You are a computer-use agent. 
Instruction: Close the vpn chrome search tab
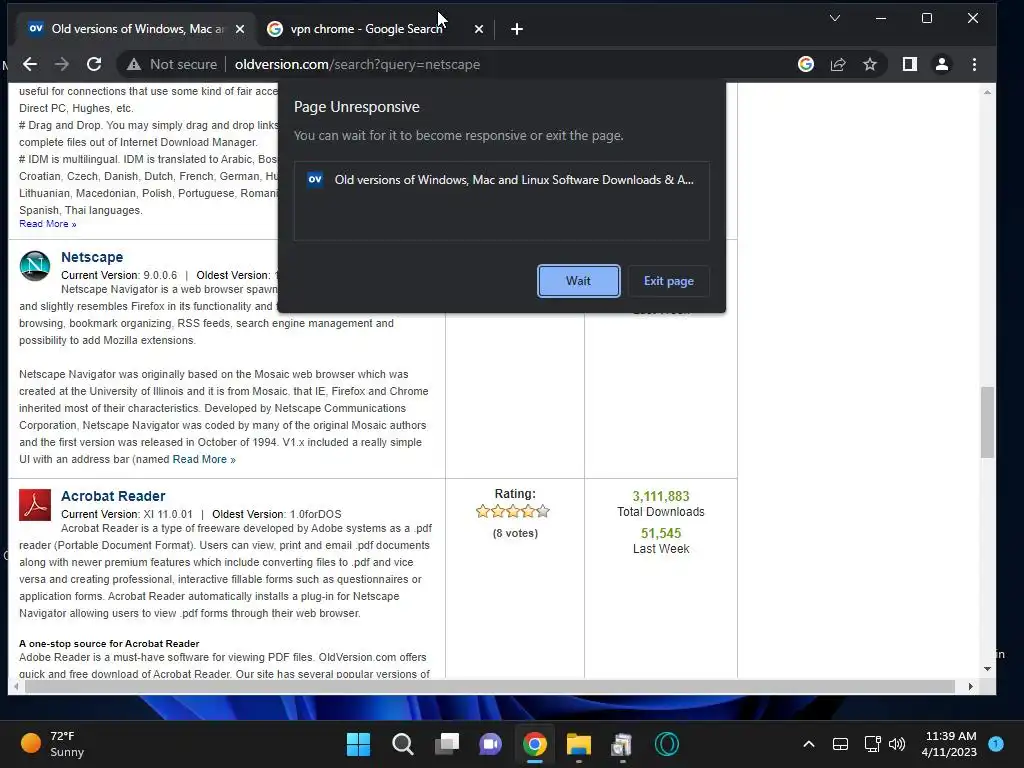coord(479,29)
